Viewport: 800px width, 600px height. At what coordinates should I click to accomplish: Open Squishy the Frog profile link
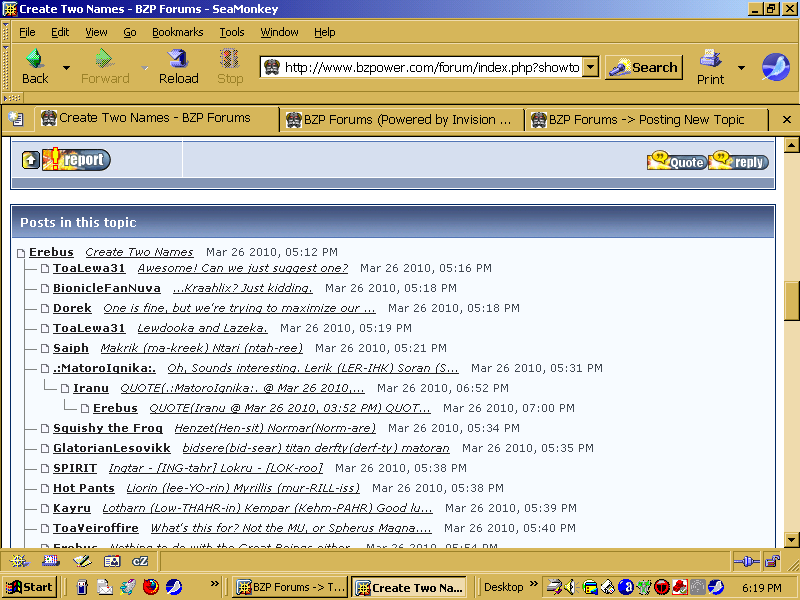(x=108, y=428)
